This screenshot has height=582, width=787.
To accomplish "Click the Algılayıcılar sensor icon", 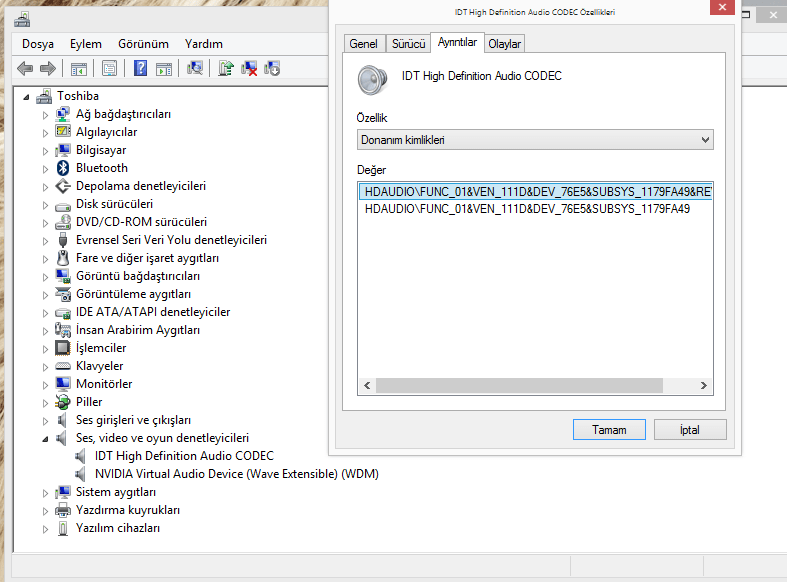I will [63, 131].
